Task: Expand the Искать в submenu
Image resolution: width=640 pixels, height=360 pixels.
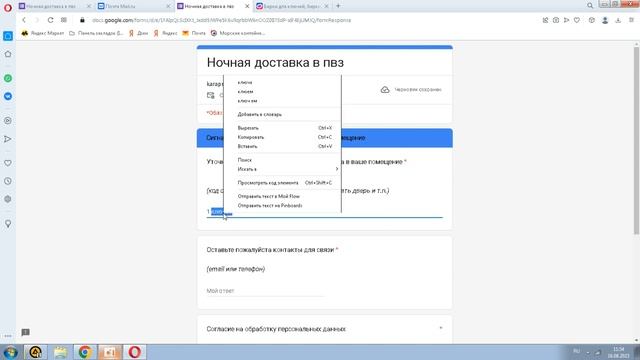Action: pos(282,169)
